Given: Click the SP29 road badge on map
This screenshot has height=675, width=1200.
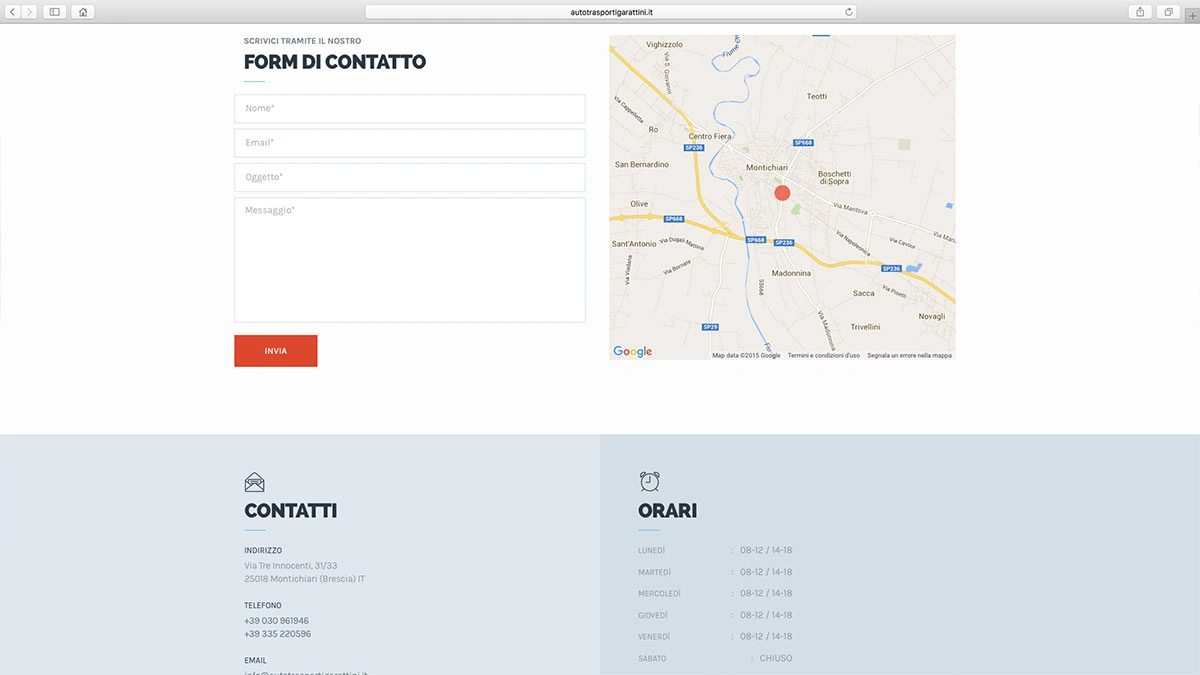Looking at the screenshot, I should point(709,327).
